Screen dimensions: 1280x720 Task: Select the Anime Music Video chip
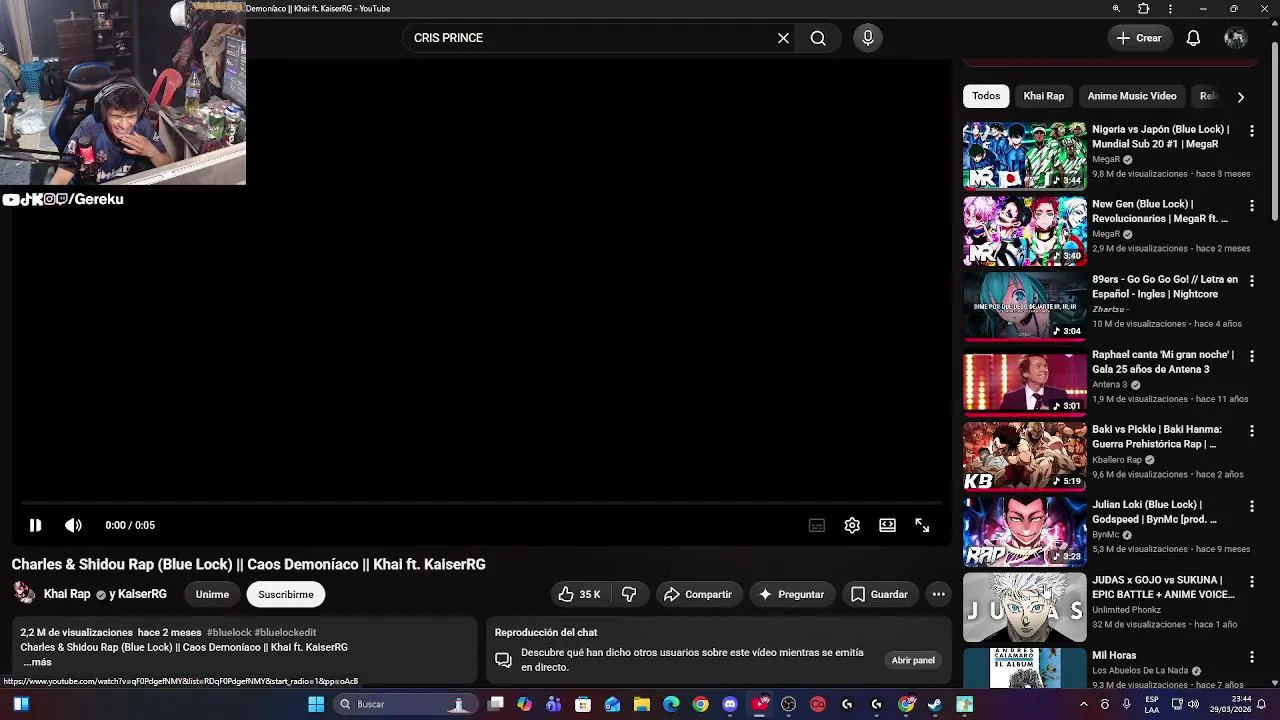(1132, 96)
